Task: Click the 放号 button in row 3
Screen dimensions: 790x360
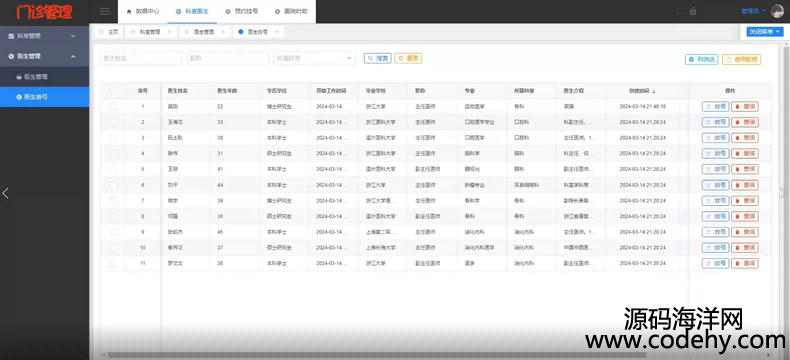Action: click(715, 137)
